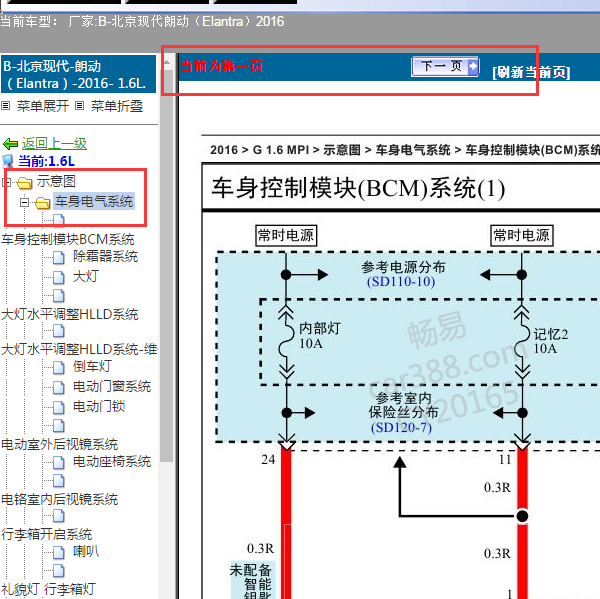This screenshot has height=599, width=600.
Task: Click the 车身控制模块(BCM)系统(1) diagram title
Action: point(358,188)
